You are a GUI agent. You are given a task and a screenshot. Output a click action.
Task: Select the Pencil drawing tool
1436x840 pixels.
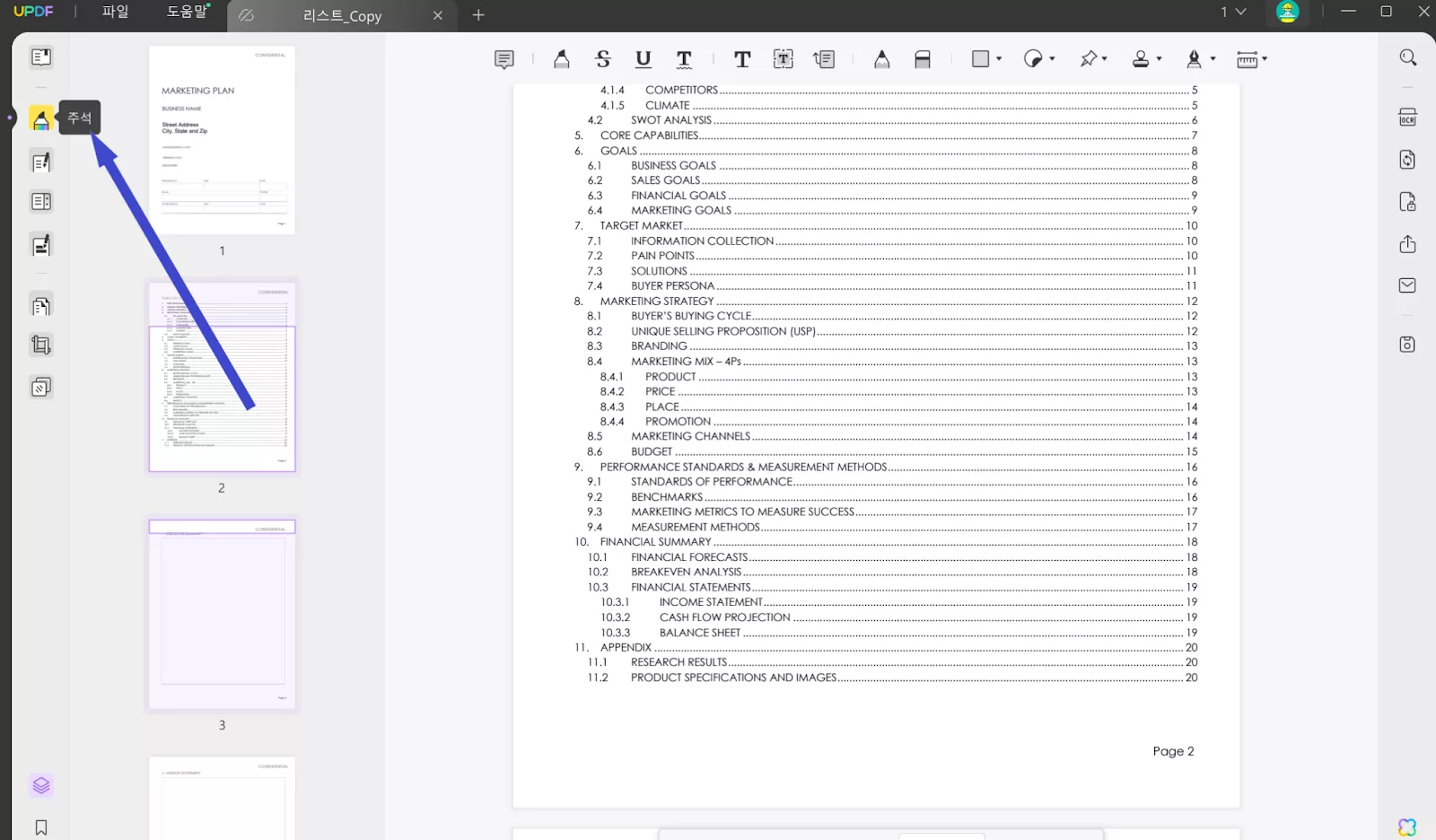[x=882, y=59]
